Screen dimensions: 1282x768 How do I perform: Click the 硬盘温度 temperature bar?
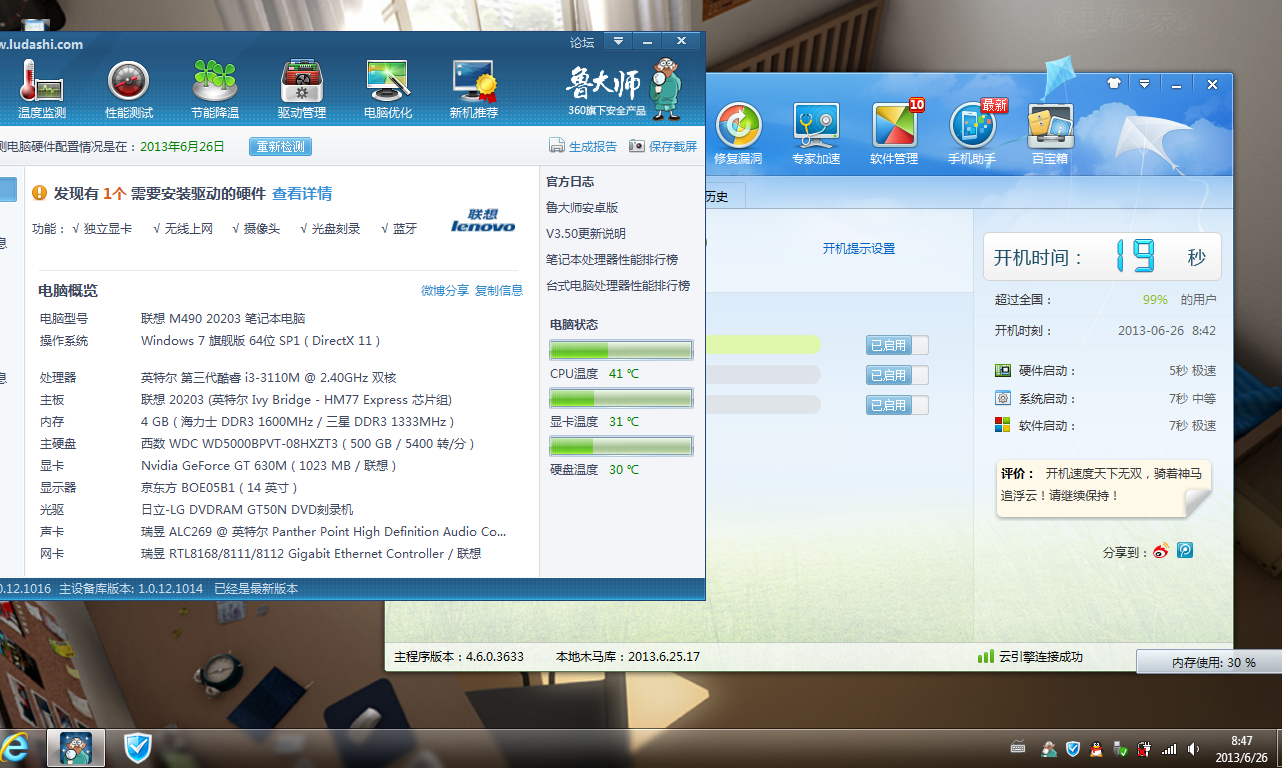pyautogui.click(x=621, y=446)
